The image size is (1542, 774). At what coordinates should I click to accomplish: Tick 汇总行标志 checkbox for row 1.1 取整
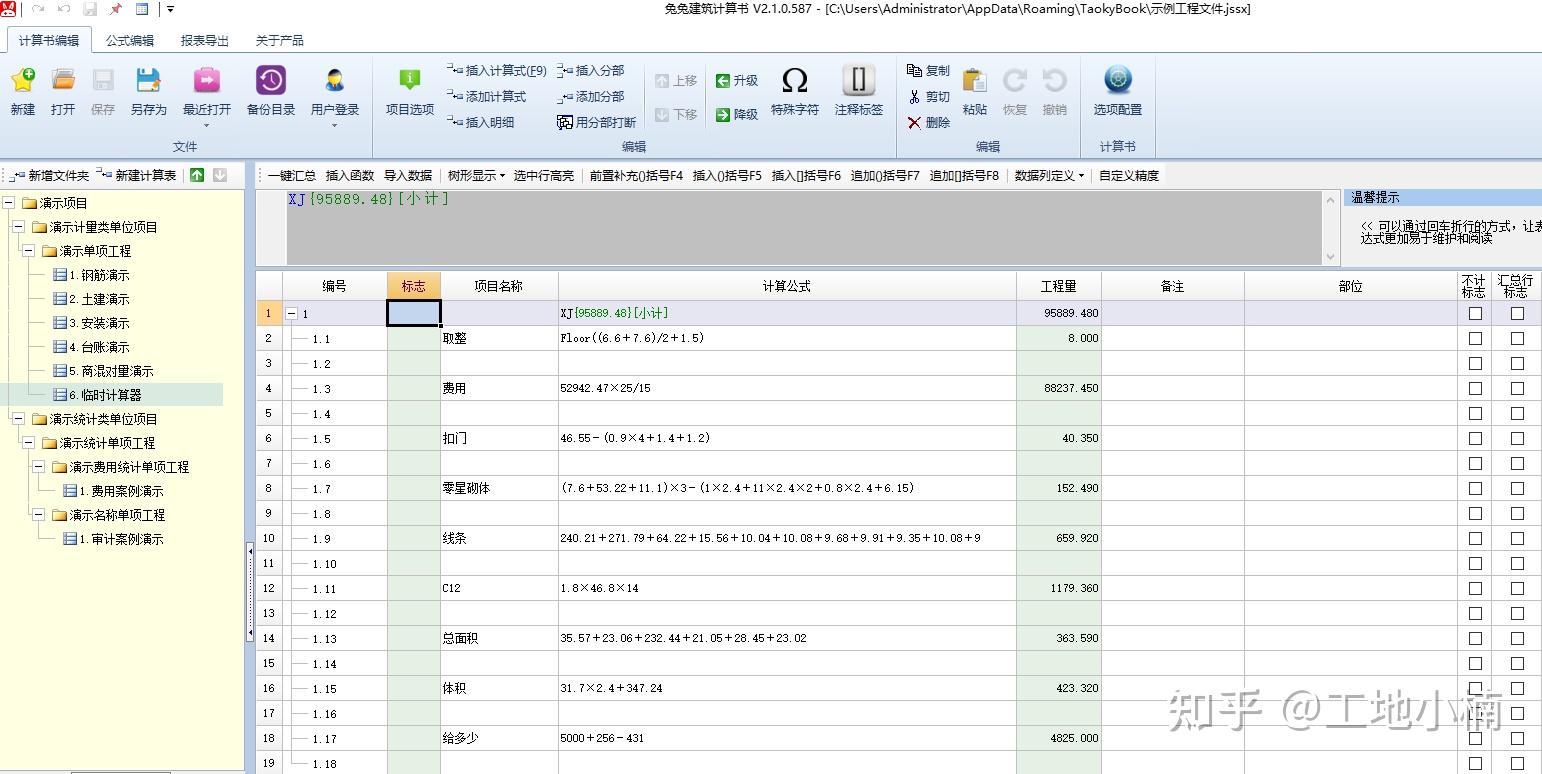pyautogui.click(x=1517, y=338)
